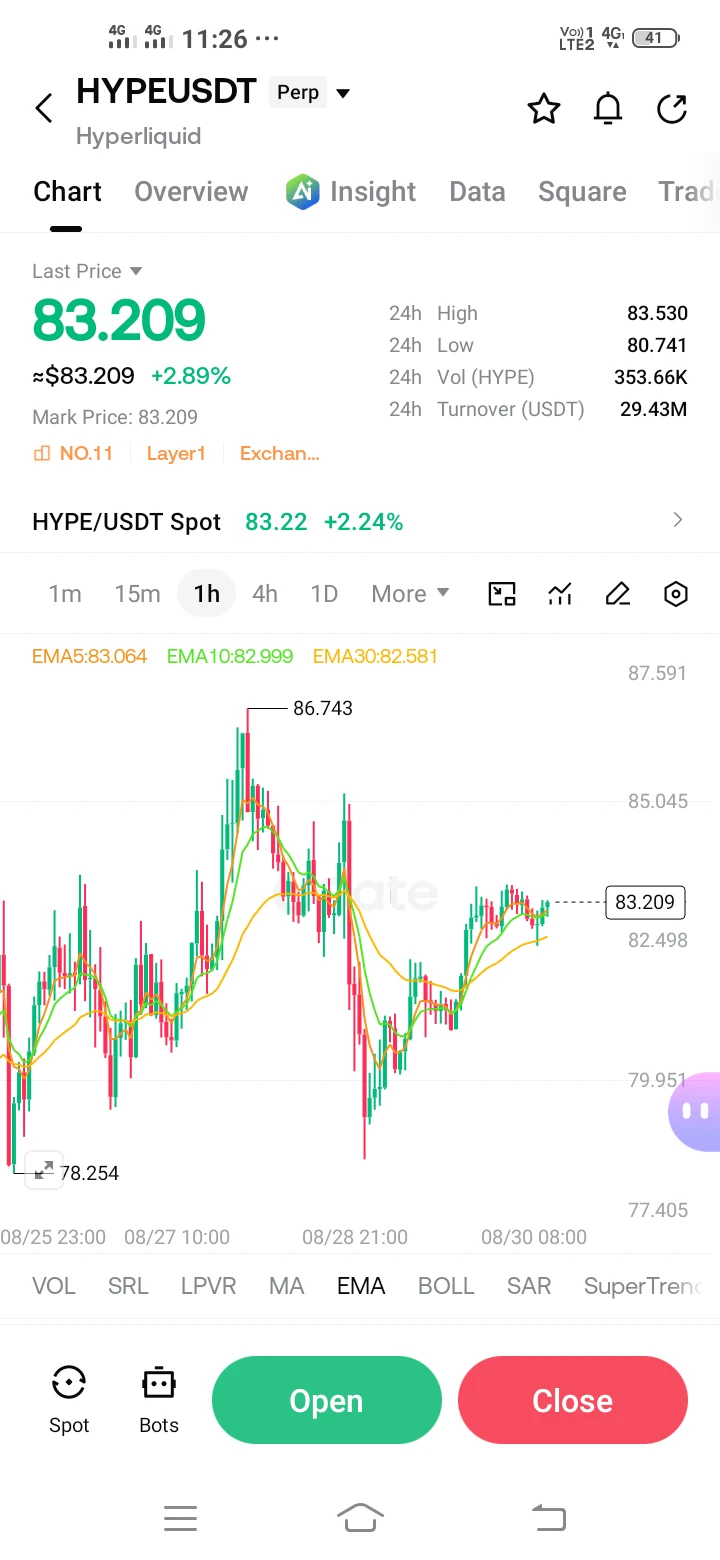The height and width of the screenshot is (1560, 720).
Task: Tap HYPE/USDT Spot row label
Action: (x=127, y=521)
